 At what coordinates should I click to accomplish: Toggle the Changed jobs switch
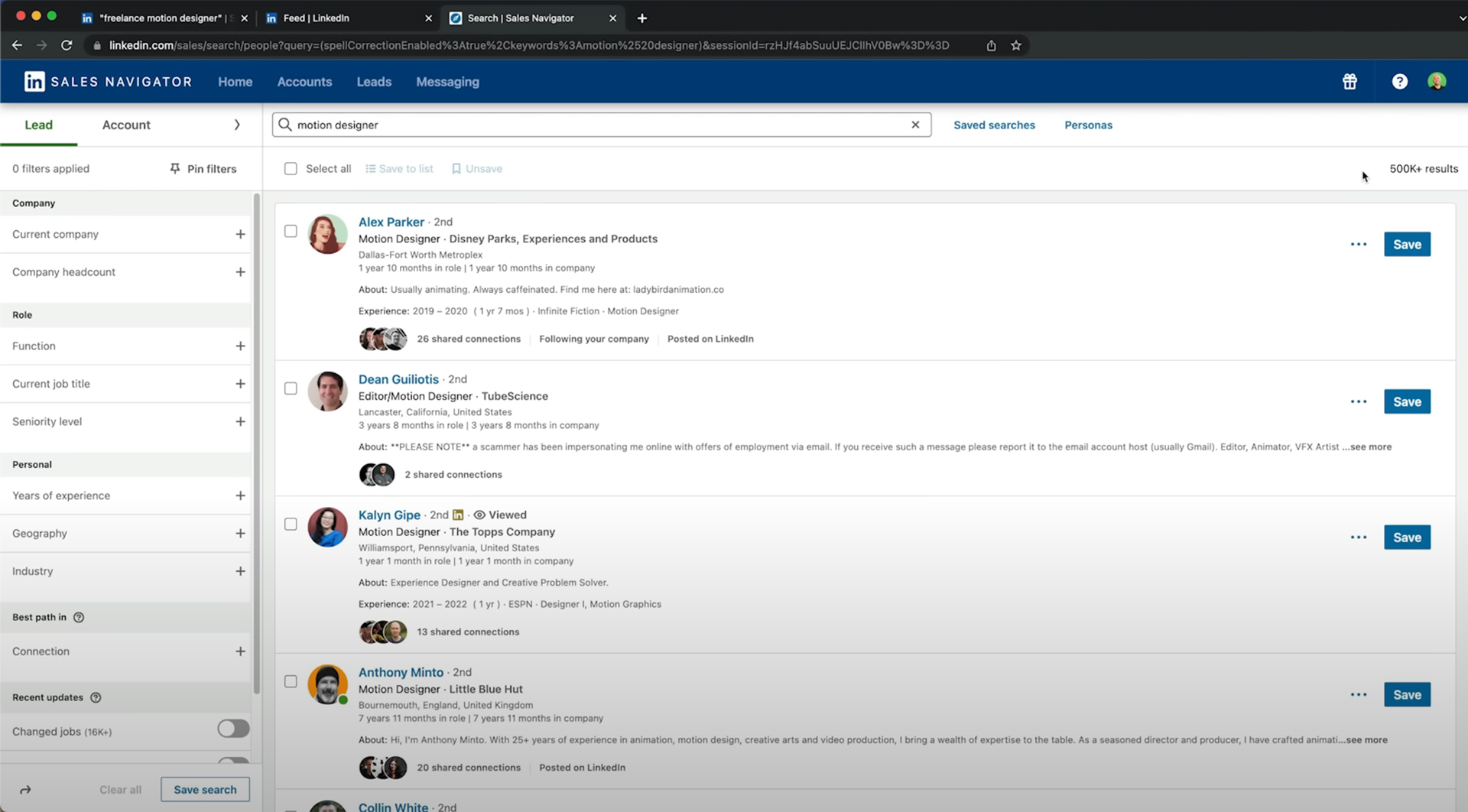233,729
